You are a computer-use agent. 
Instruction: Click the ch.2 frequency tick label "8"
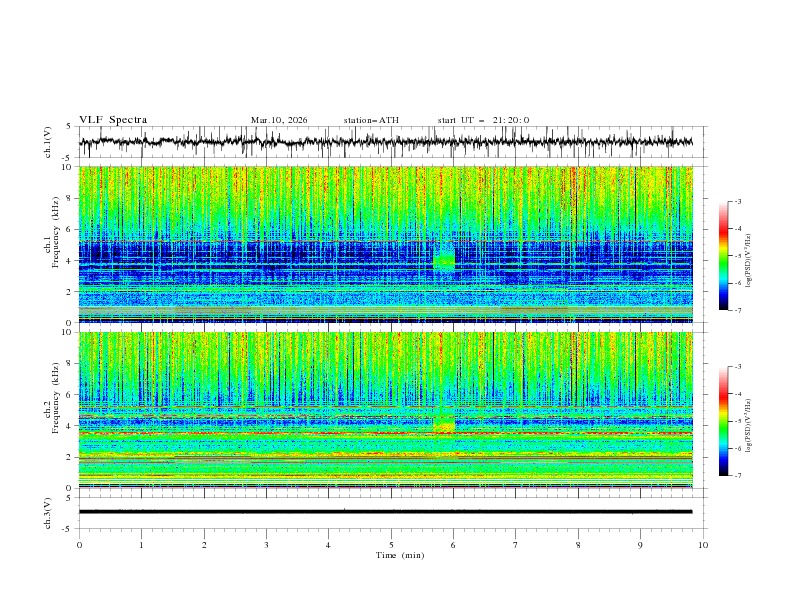(69, 364)
